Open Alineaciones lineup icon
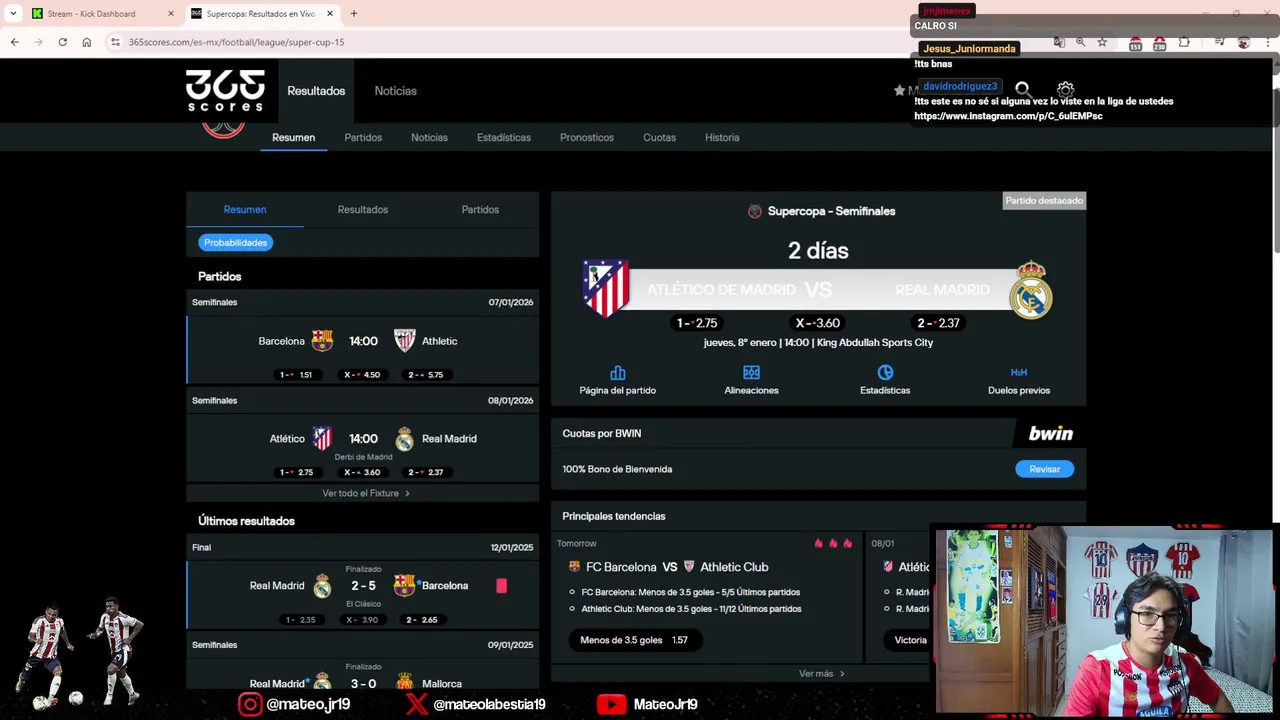The height and width of the screenshot is (720, 1280). click(751, 373)
